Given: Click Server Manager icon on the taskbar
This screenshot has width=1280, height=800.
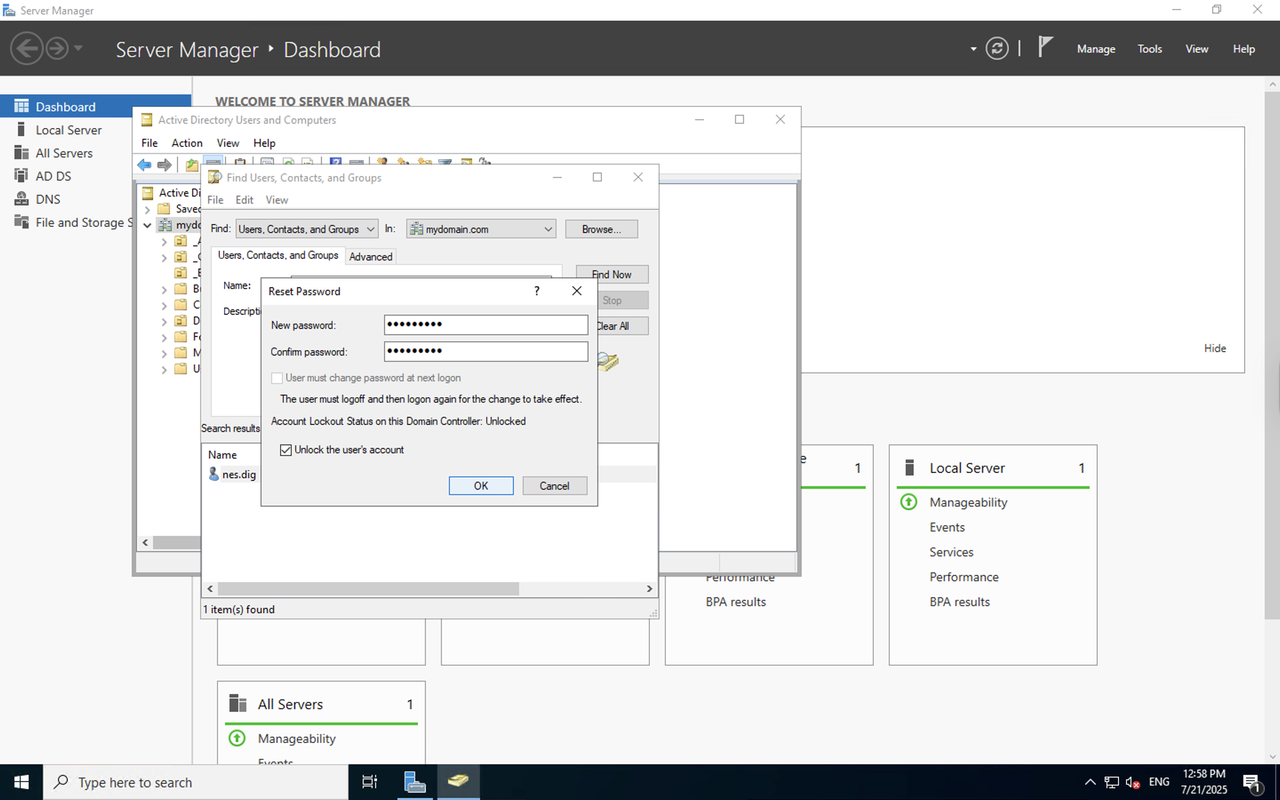Looking at the screenshot, I should coord(414,782).
